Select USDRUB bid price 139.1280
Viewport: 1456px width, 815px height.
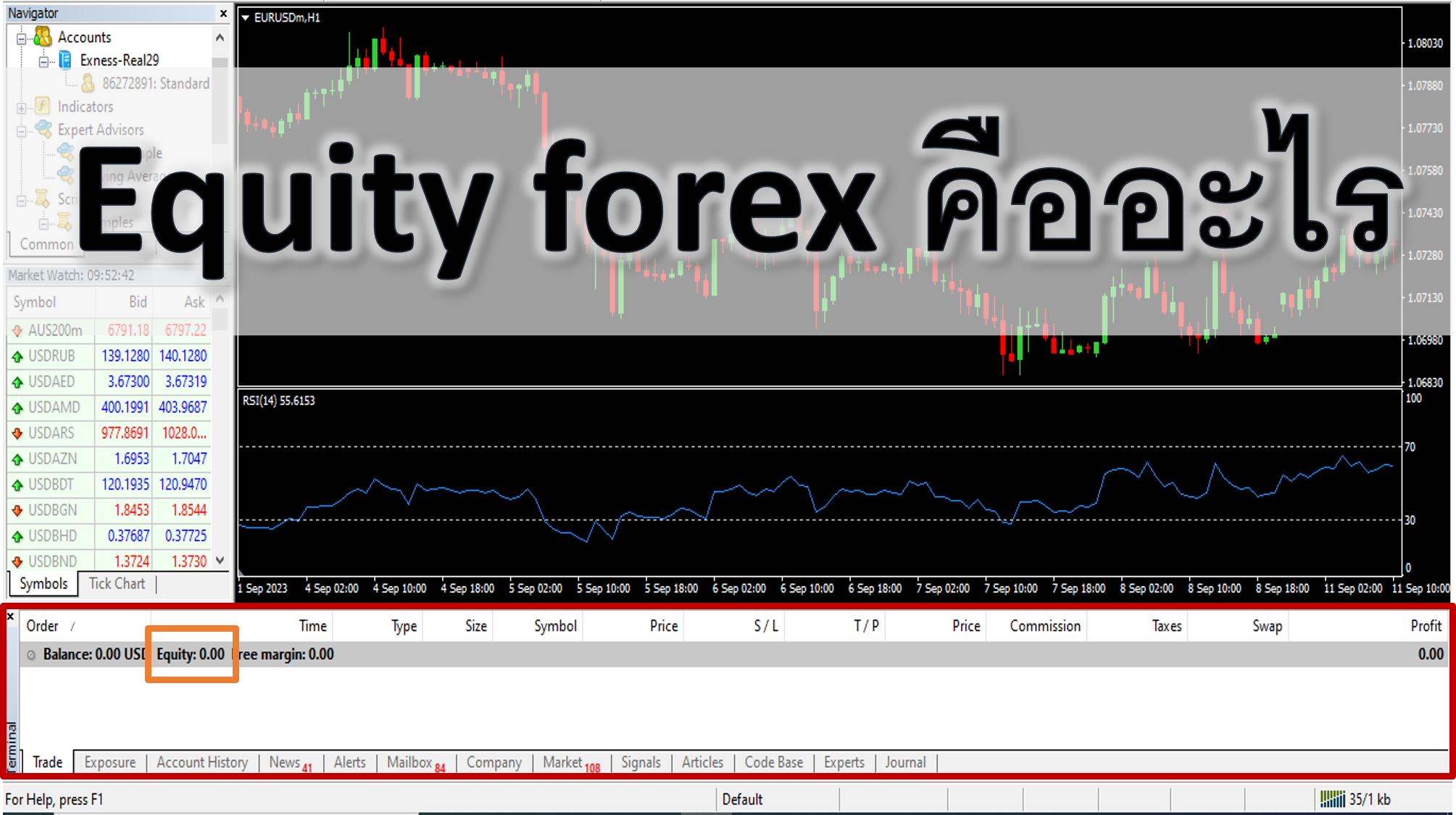(x=125, y=356)
